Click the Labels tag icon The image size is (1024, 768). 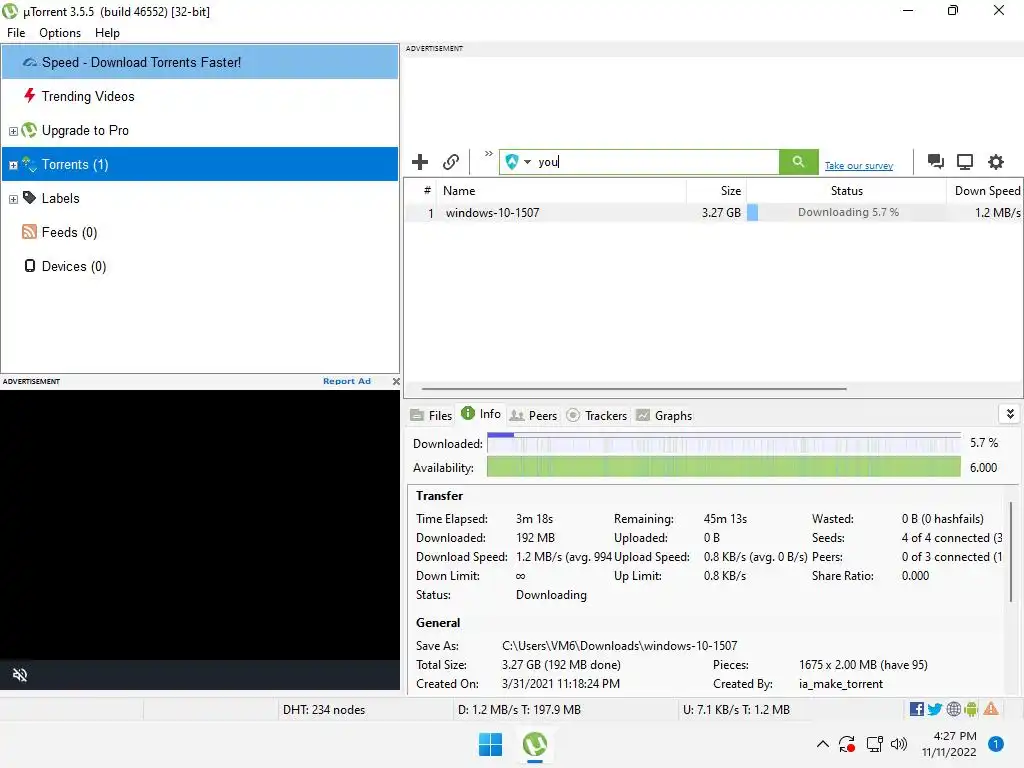(x=29, y=197)
